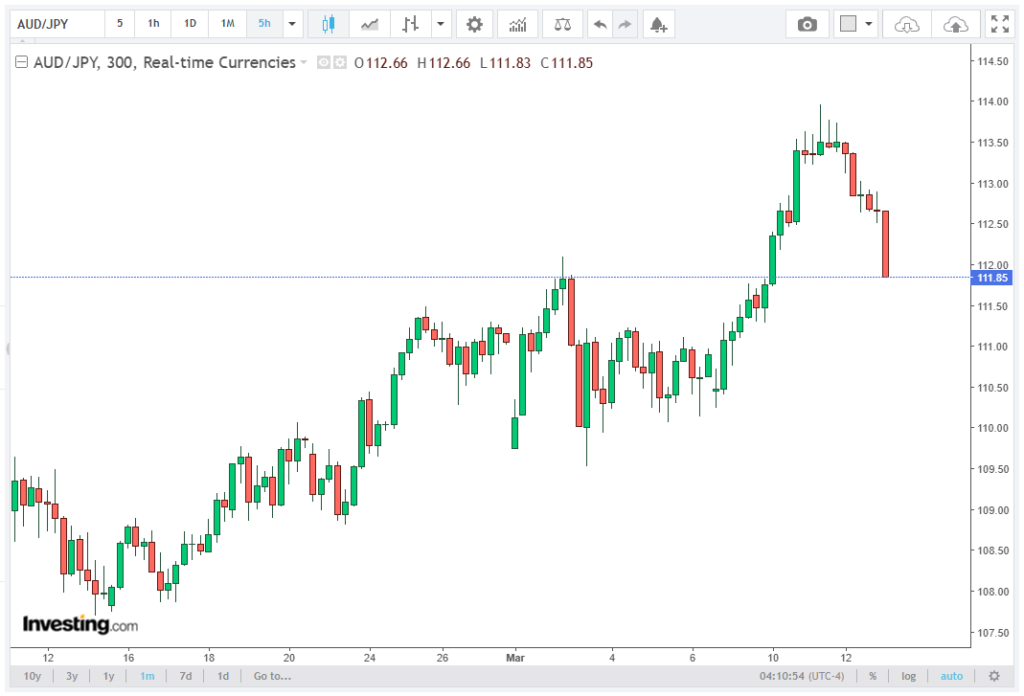Take a chart snapshot with camera icon
The width and height of the screenshot is (1024, 696).
(807, 23)
